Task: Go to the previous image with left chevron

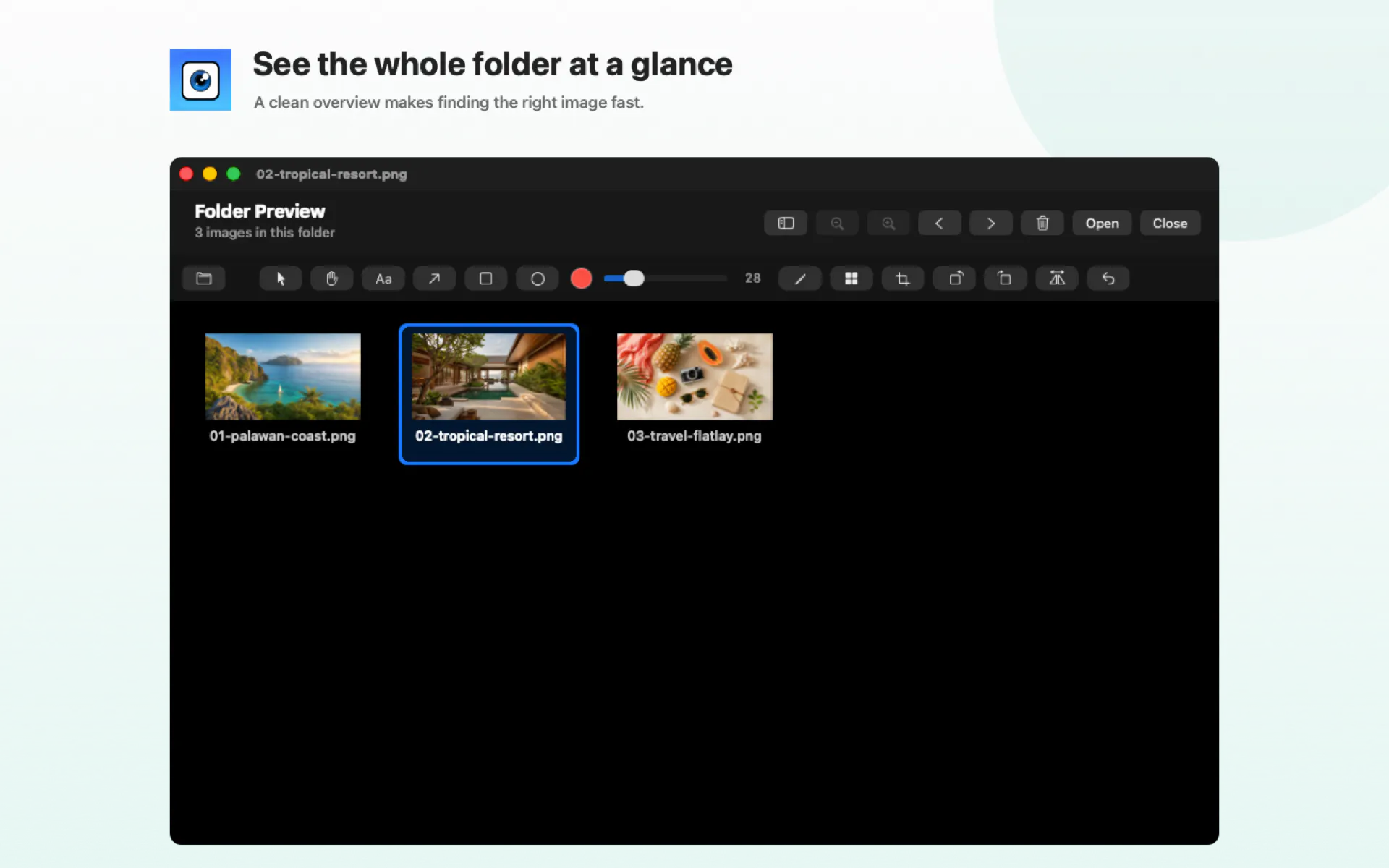Action: (x=940, y=223)
